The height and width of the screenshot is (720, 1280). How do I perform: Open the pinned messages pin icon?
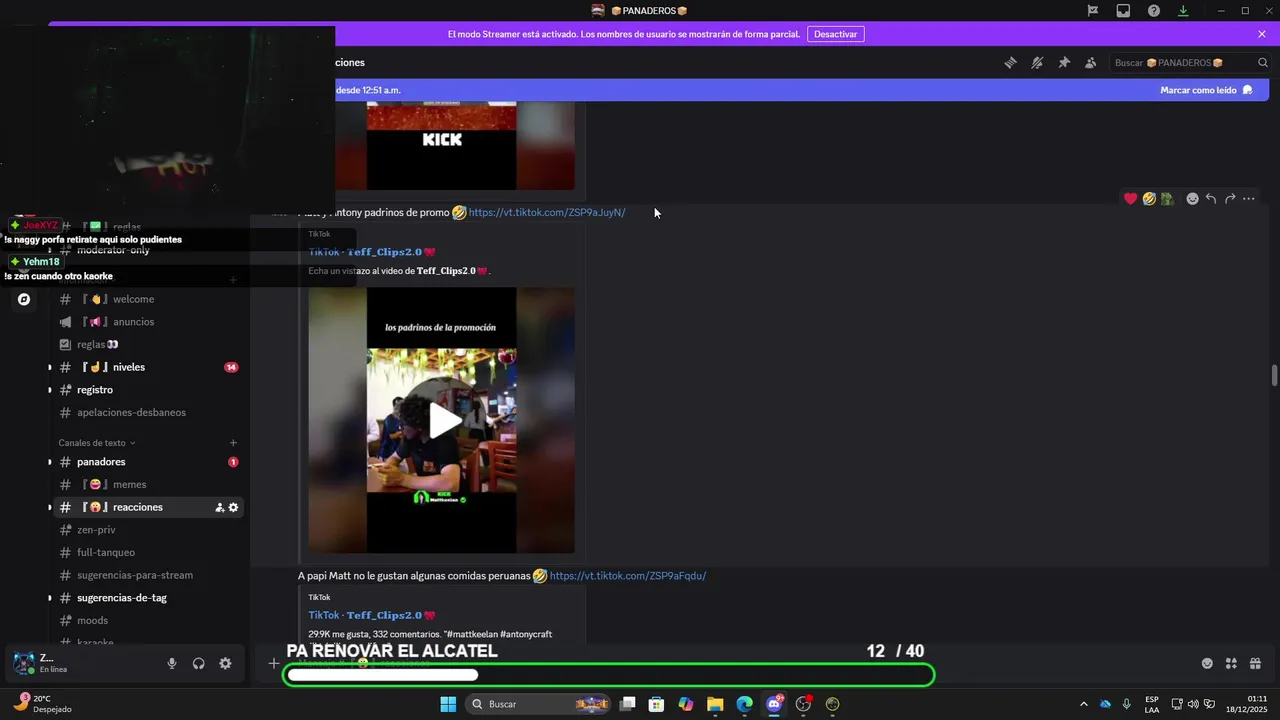pos(1064,62)
